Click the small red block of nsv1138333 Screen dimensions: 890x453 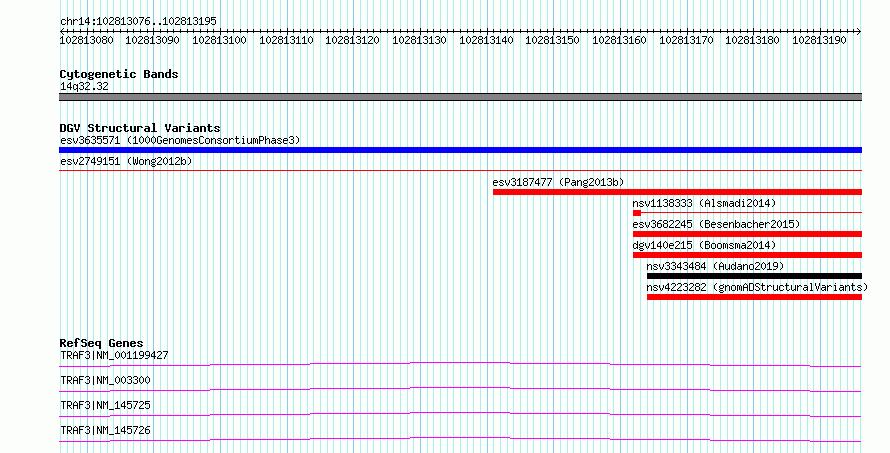point(637,213)
